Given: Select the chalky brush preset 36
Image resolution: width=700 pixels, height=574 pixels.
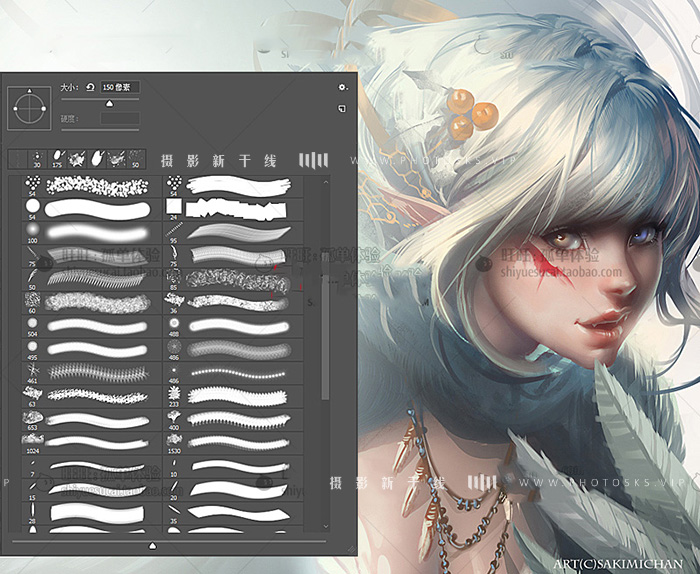Looking at the screenshot, I should (233, 303).
